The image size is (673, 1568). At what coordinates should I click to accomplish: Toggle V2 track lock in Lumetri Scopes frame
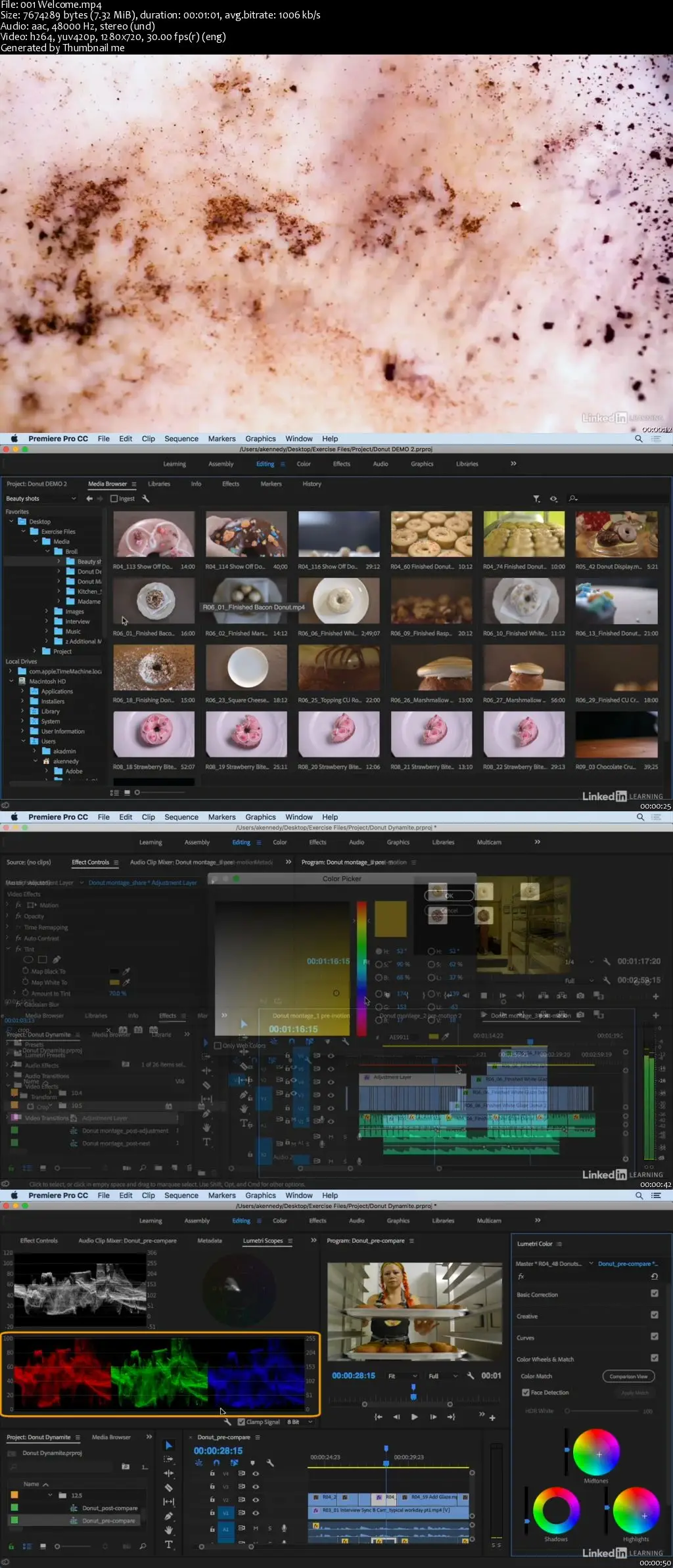[212, 1500]
